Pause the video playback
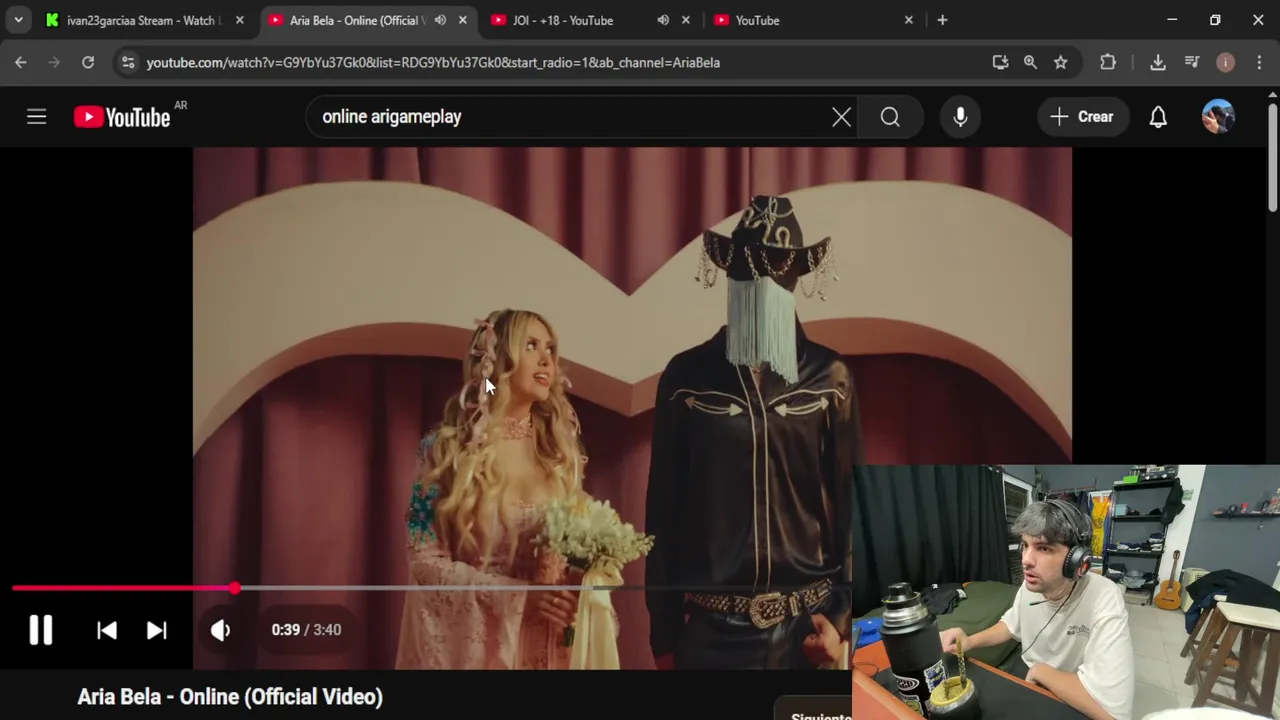Image resolution: width=1280 pixels, height=720 pixels. (x=40, y=630)
